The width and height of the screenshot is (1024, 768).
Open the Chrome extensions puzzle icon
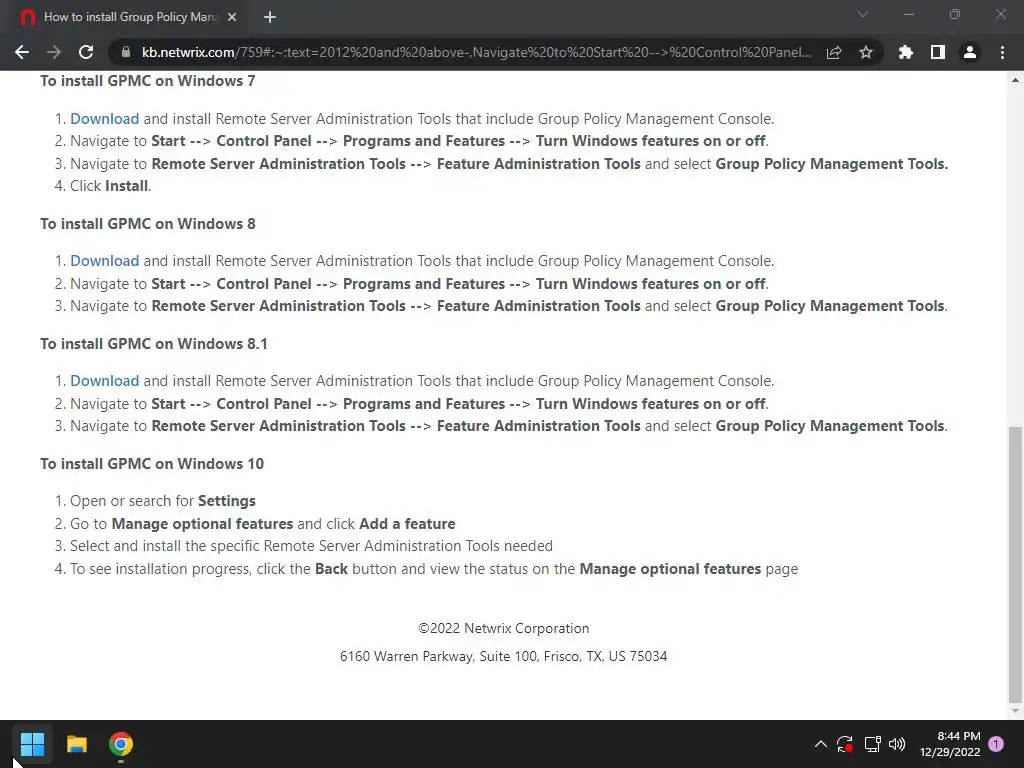coord(906,52)
